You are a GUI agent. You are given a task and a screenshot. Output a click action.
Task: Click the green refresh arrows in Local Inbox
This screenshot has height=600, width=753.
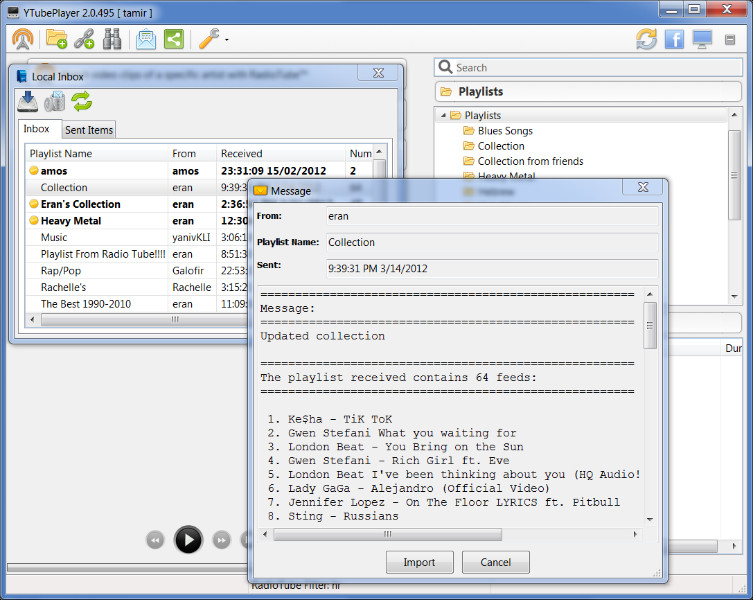pos(81,101)
